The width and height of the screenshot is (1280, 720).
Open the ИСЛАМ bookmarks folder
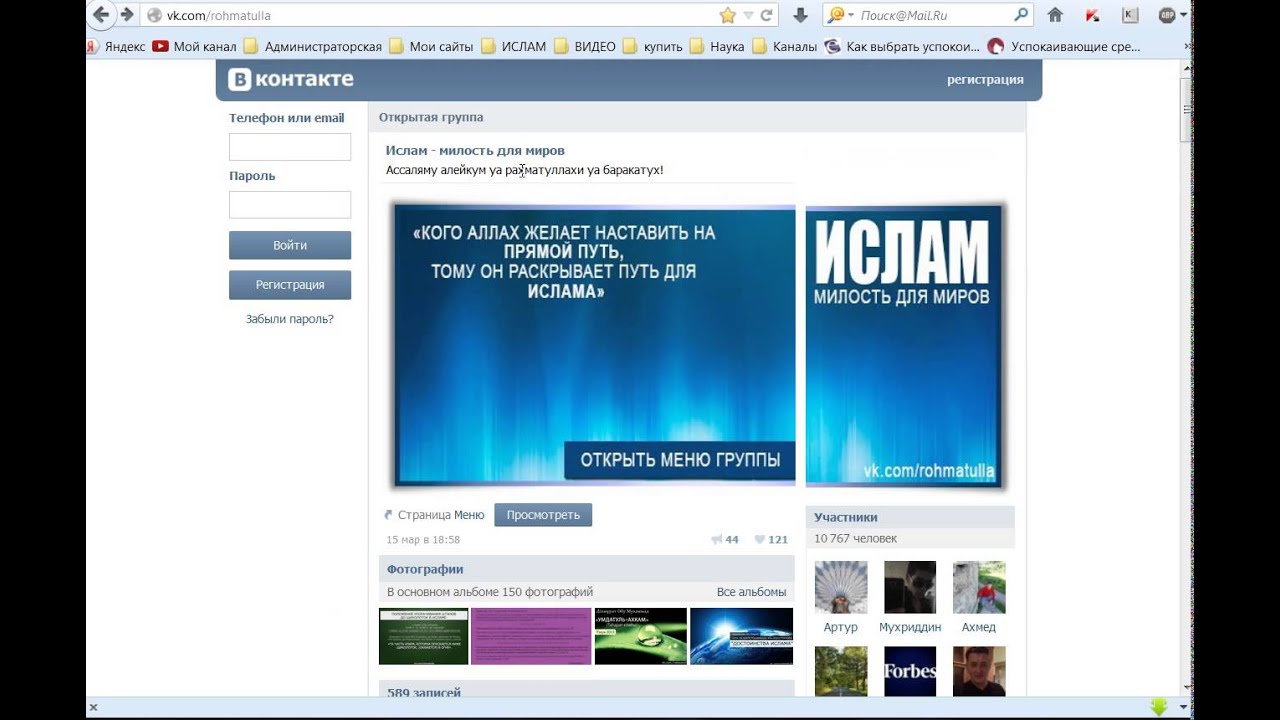514,46
